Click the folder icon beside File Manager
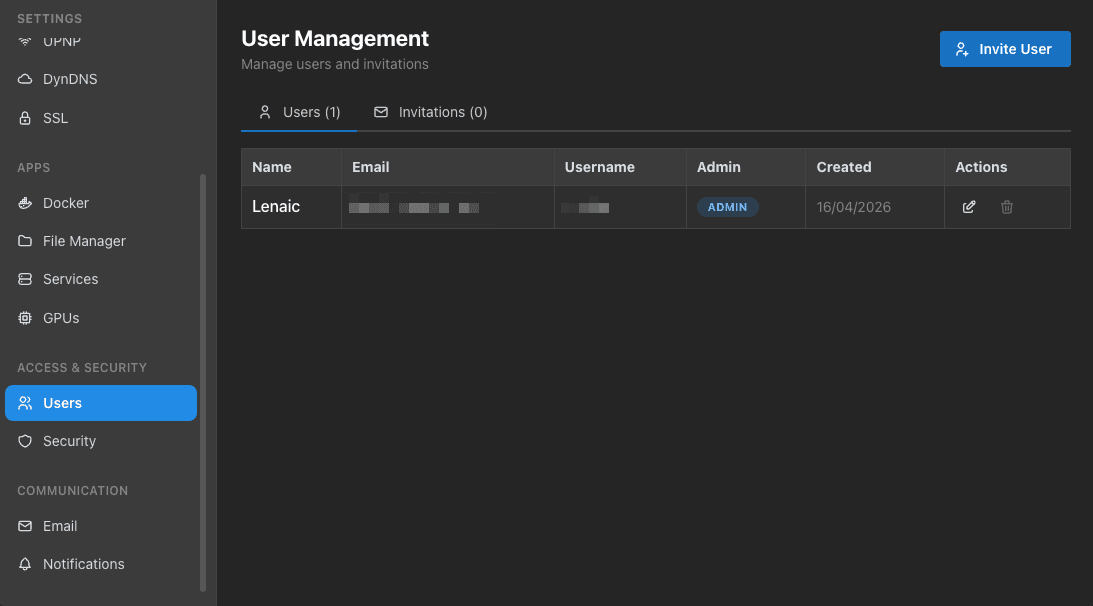1093x606 pixels. [25, 241]
